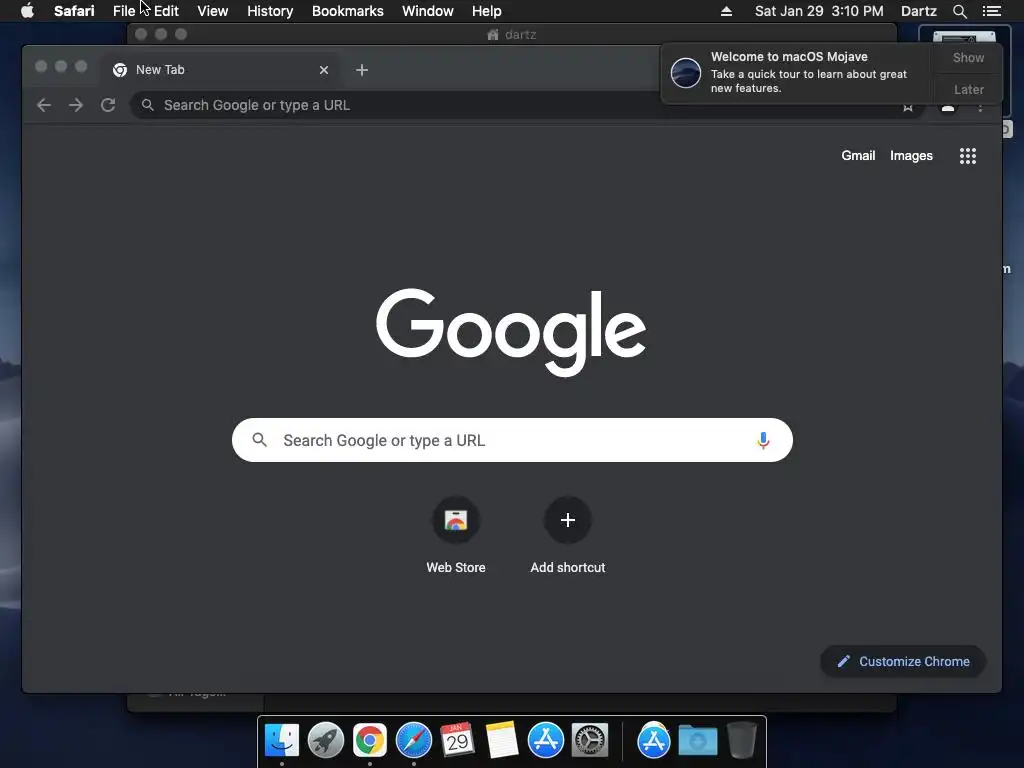Screen dimensions: 1024x768
Task: Open the File menu
Action: 123,11
